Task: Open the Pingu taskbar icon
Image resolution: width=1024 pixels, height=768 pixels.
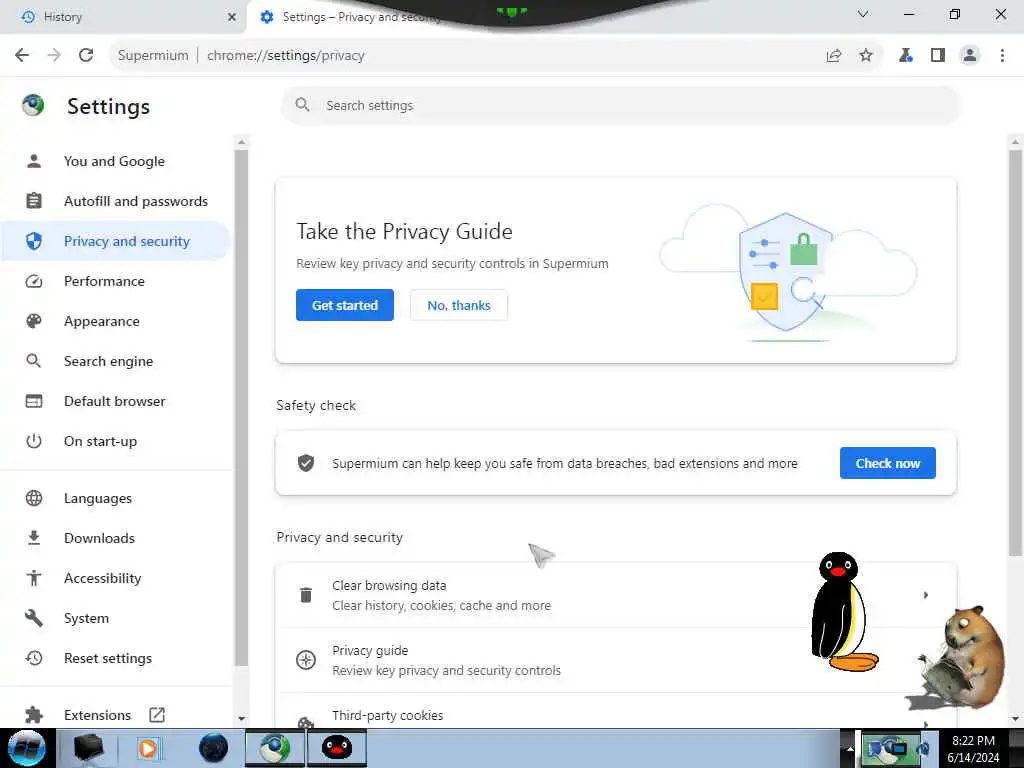Action: pos(337,748)
